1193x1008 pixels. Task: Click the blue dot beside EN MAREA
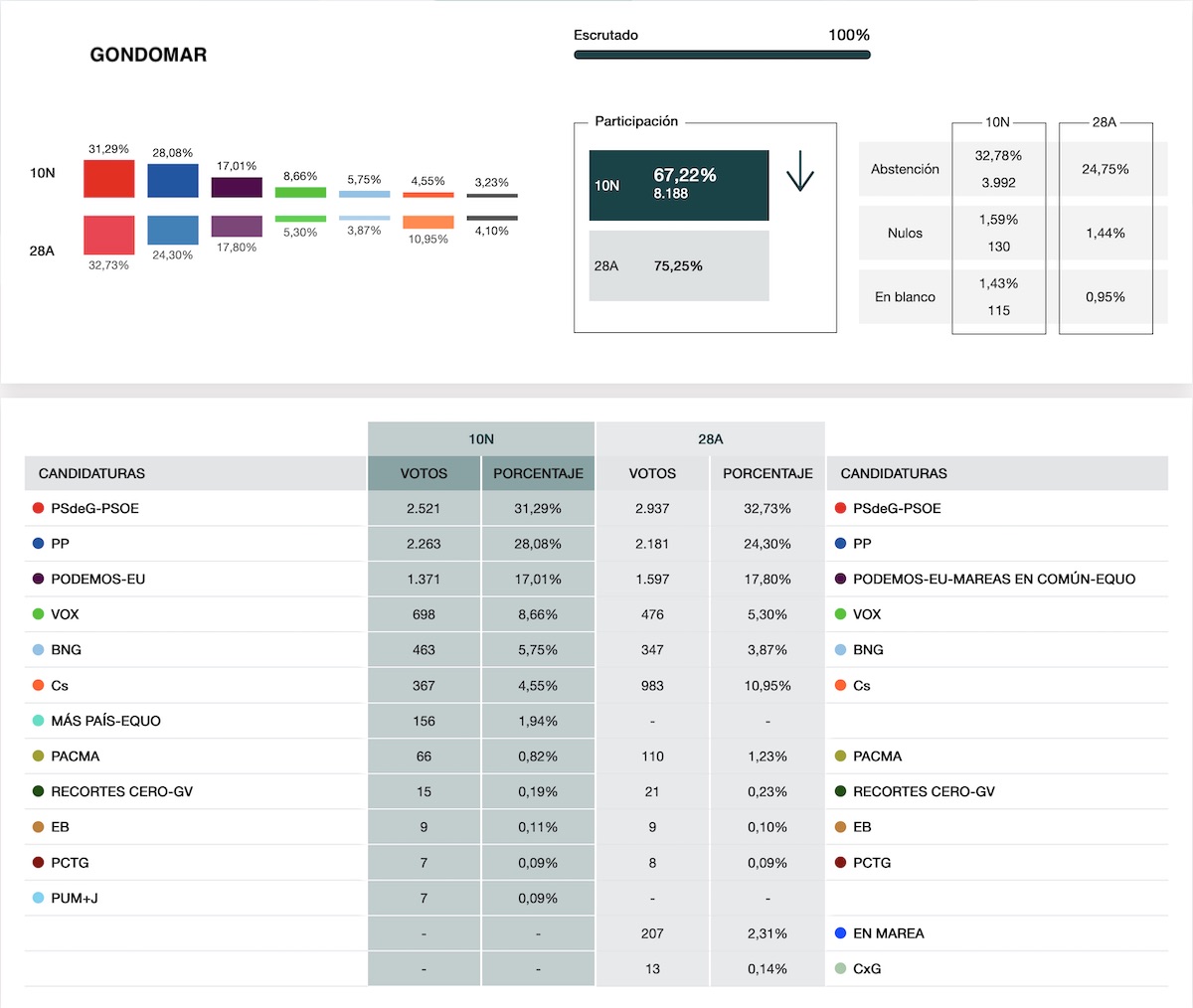(x=841, y=933)
